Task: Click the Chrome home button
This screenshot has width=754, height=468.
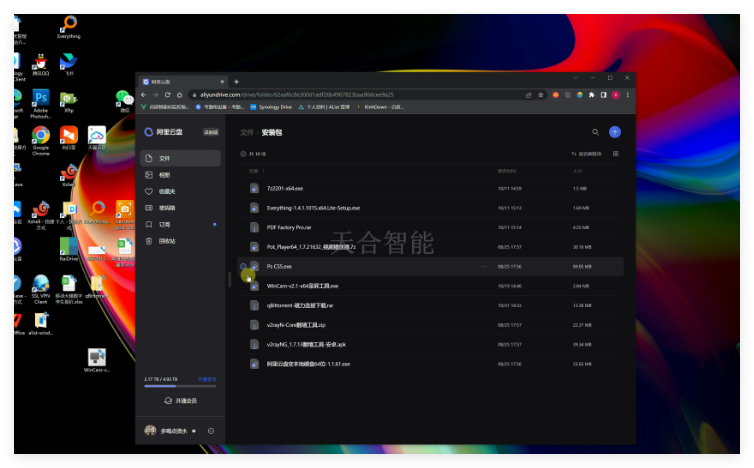Action: point(179,95)
